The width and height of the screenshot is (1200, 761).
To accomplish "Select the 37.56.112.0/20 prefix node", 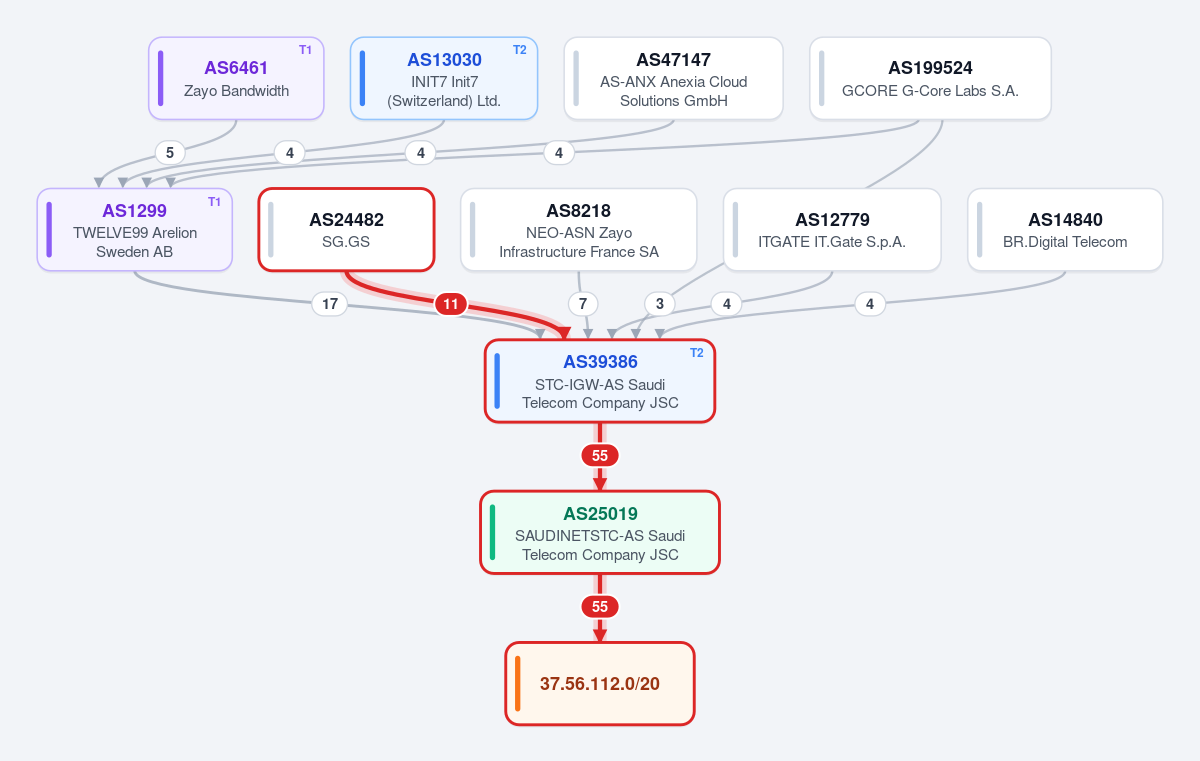I will point(600,683).
